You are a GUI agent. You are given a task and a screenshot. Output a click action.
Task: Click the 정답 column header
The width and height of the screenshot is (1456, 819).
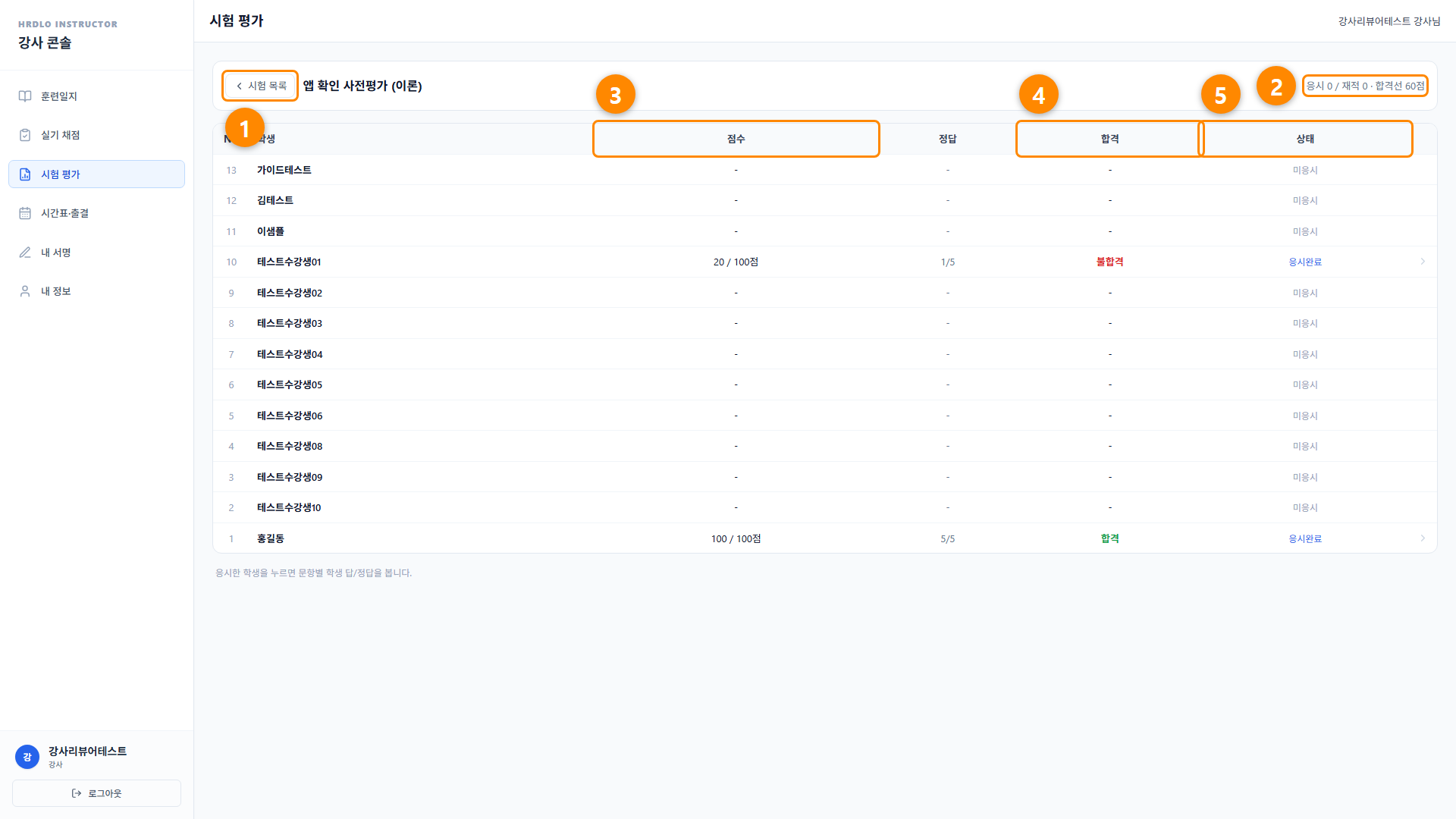(948, 139)
